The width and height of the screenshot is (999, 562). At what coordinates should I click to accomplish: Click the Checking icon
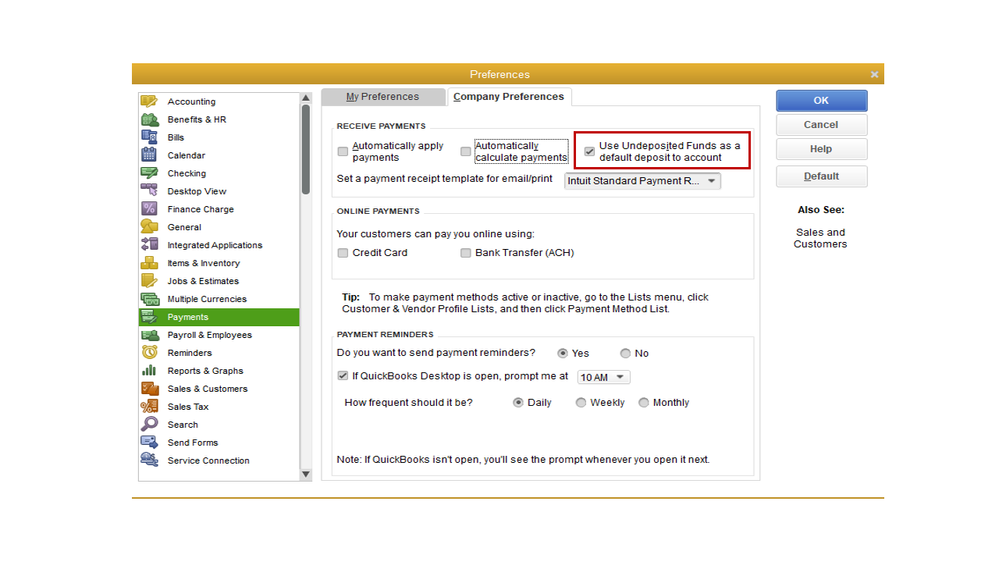coord(149,173)
